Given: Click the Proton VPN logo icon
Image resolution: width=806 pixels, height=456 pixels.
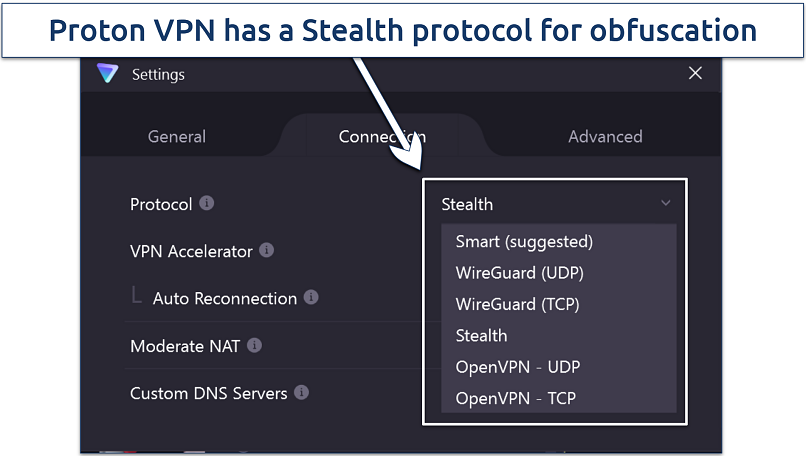Looking at the screenshot, I should coord(108,74).
